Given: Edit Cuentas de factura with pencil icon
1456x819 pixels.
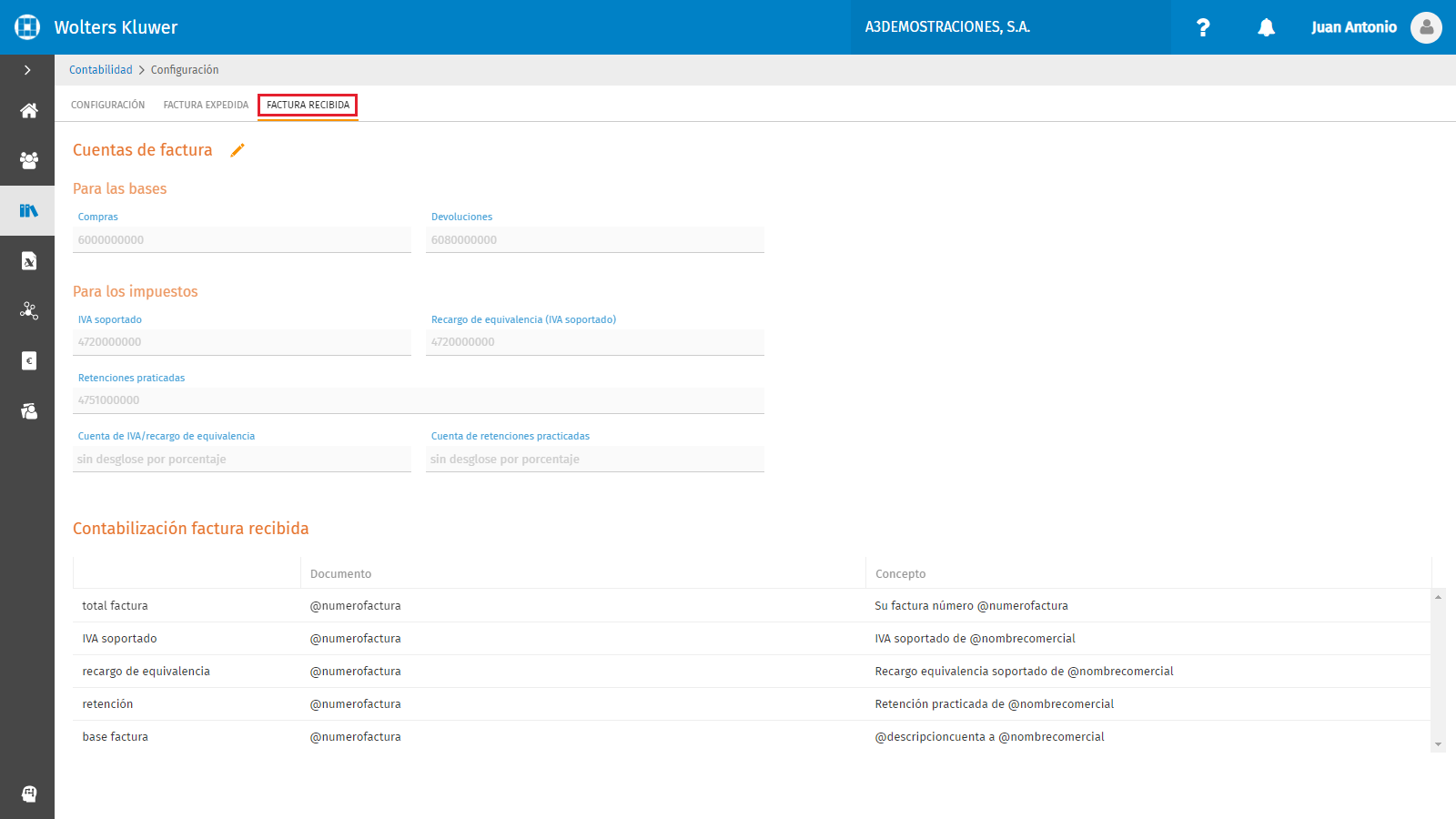Looking at the screenshot, I should [238, 150].
